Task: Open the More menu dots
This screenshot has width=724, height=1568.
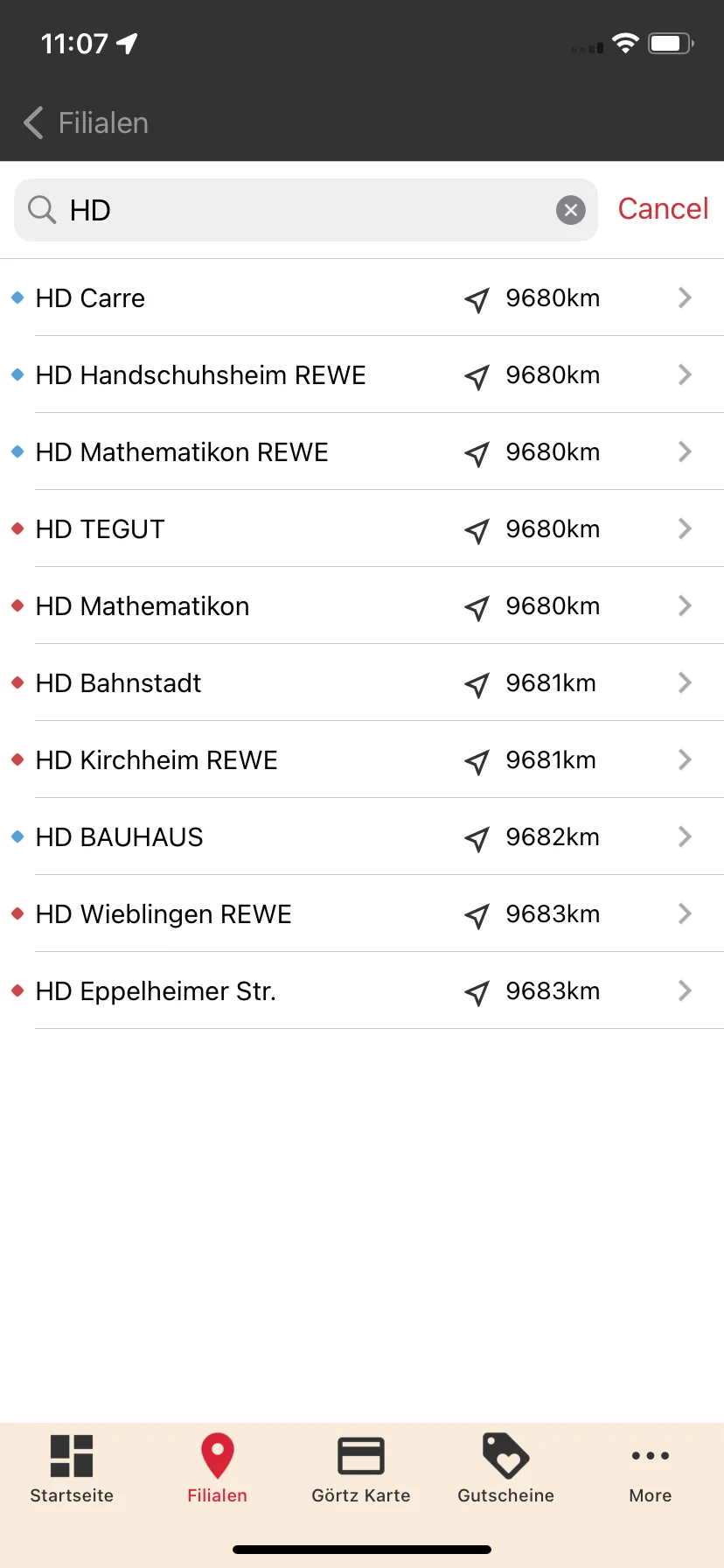Action: pos(651,1456)
